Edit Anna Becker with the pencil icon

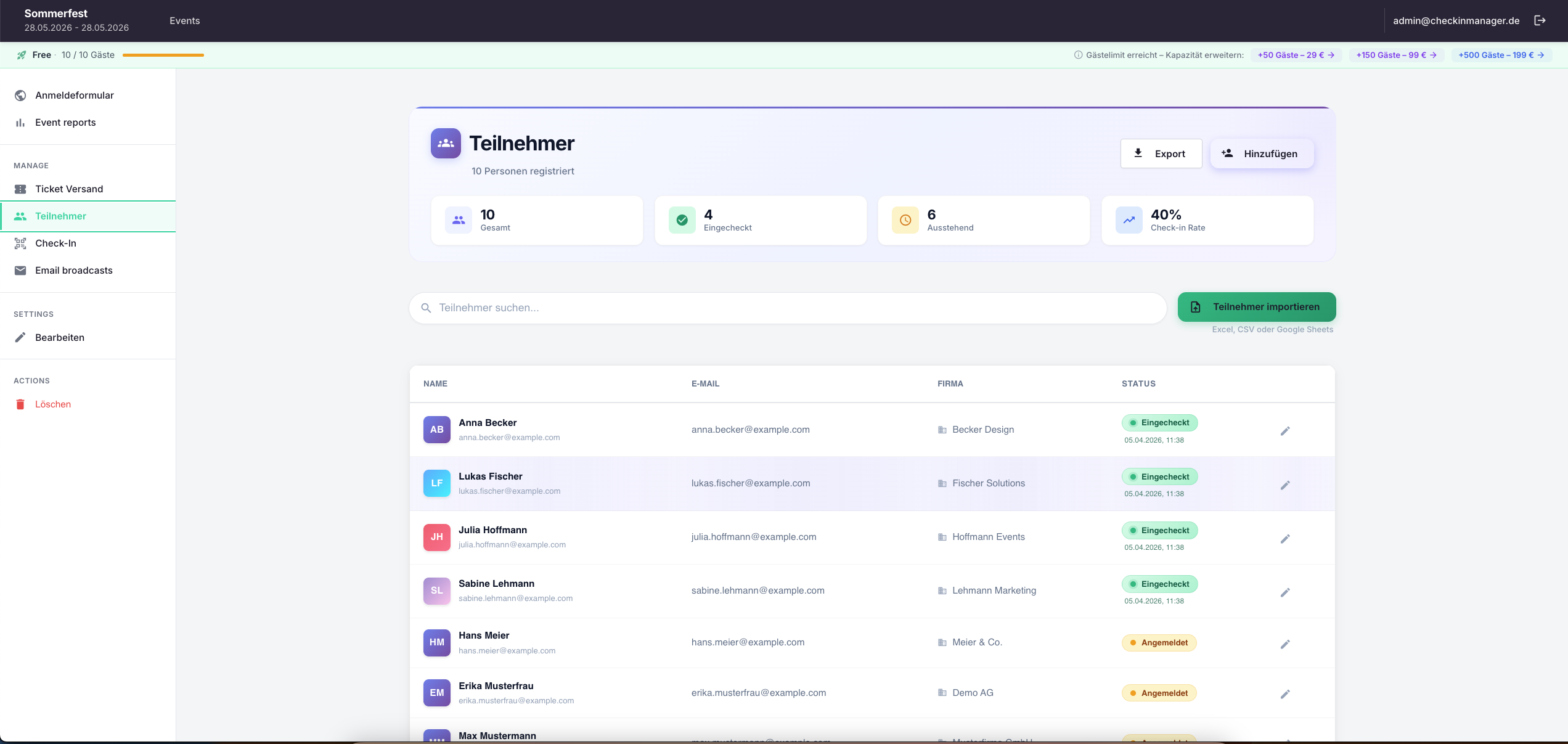pos(1285,430)
